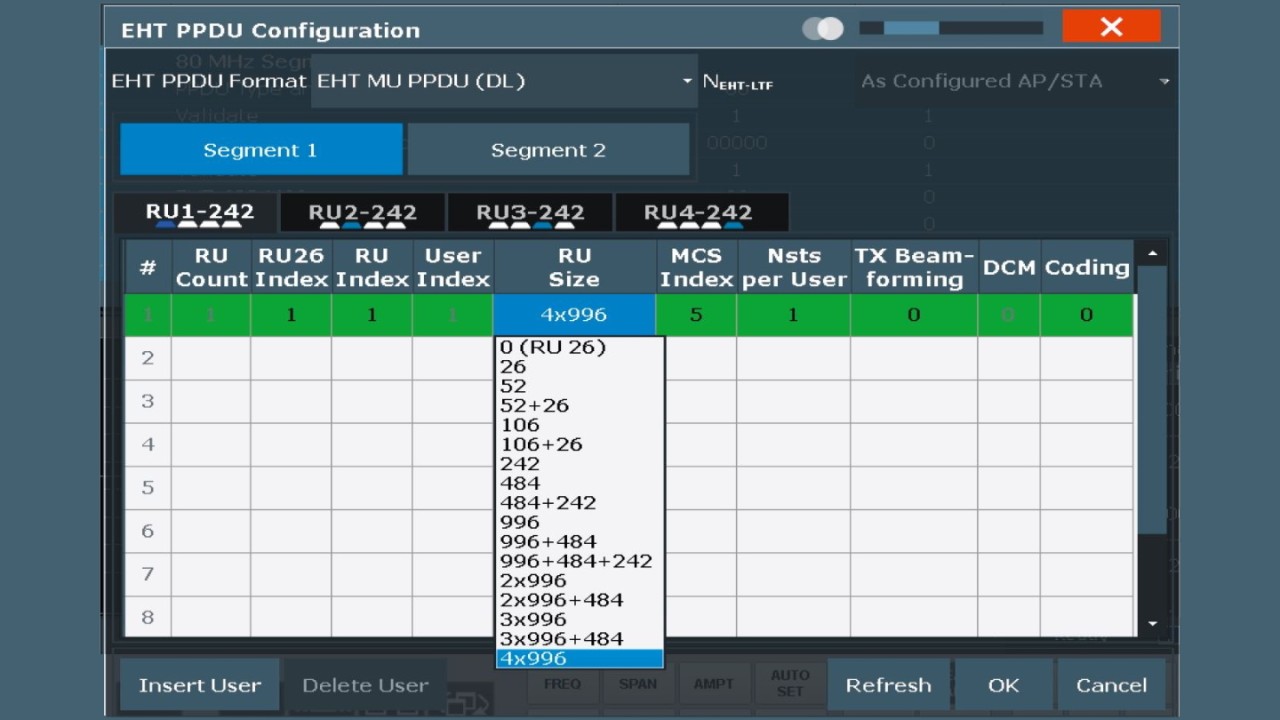Click the Insert User button
The height and width of the screenshot is (720, 1280).
(x=200, y=685)
